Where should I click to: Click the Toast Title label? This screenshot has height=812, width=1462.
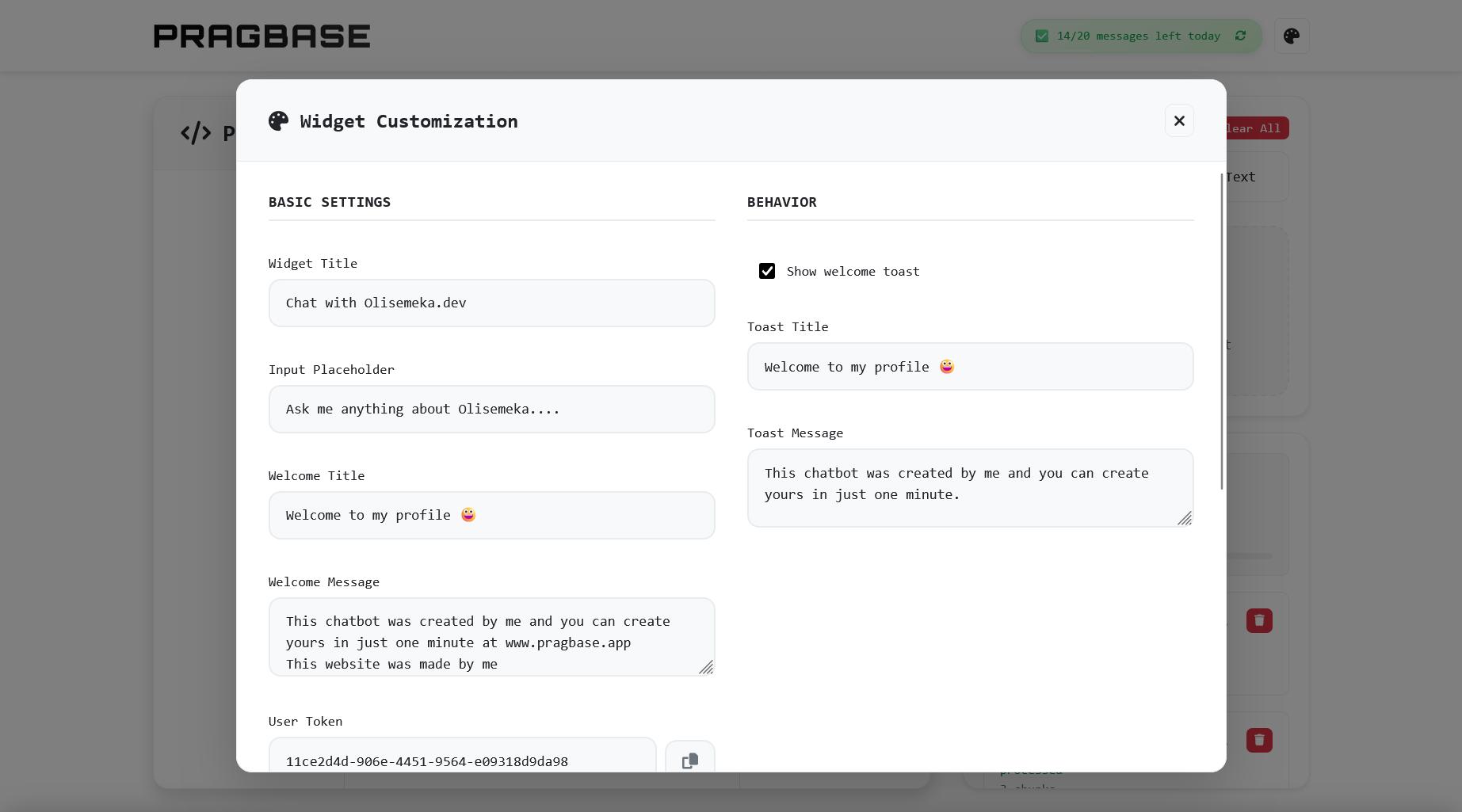pyautogui.click(x=788, y=326)
